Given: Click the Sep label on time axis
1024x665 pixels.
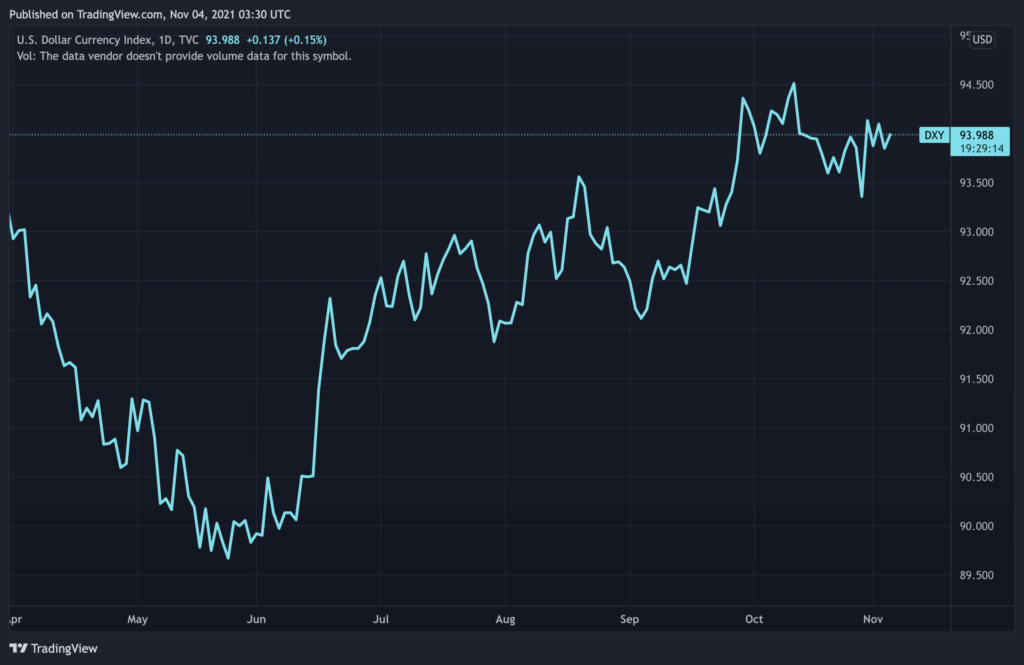Looking at the screenshot, I should 628,620.
